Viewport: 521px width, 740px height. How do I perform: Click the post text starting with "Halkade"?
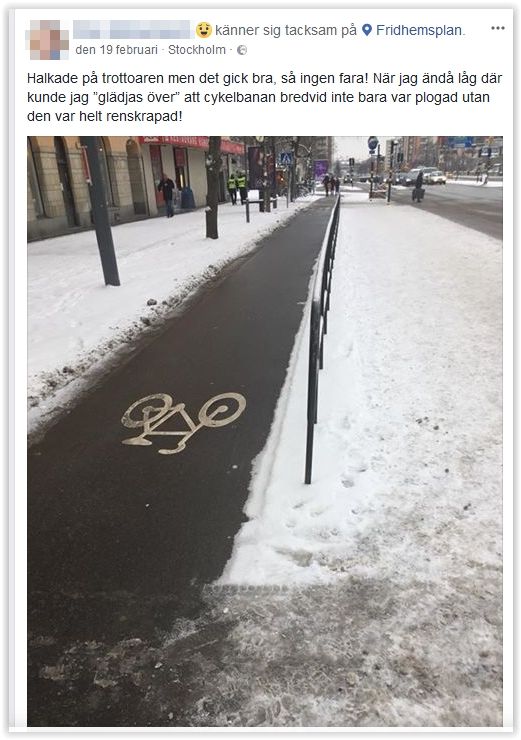[x=265, y=97]
